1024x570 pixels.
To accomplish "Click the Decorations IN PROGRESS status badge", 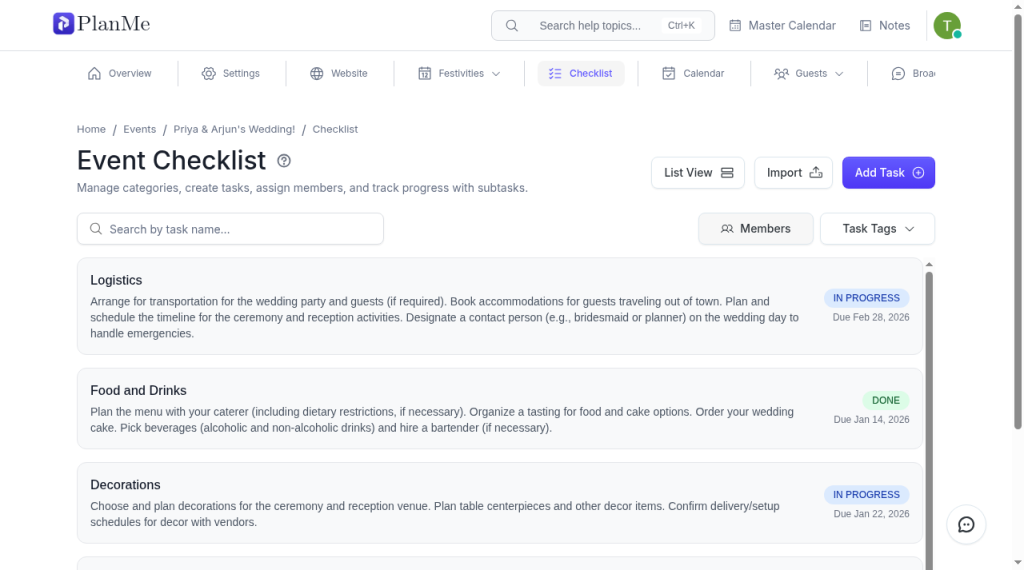I will click(x=866, y=494).
